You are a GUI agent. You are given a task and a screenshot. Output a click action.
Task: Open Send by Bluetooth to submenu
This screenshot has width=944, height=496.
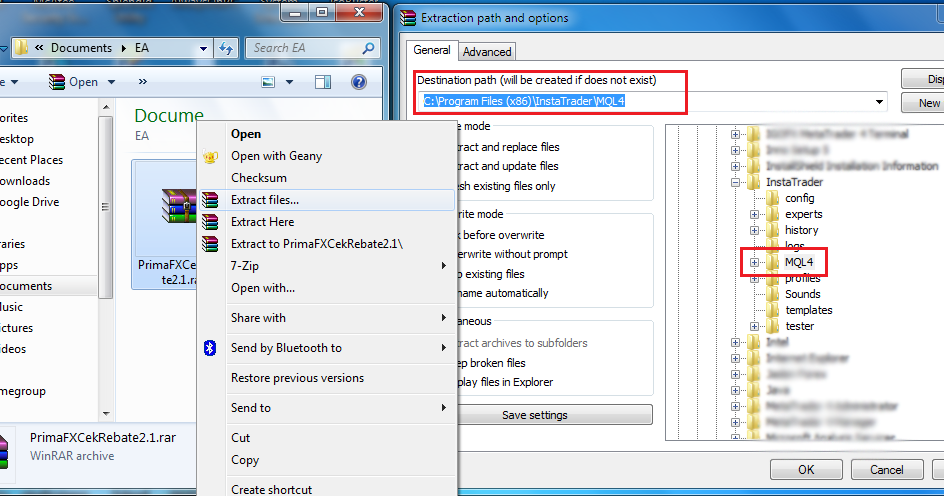click(x=327, y=348)
